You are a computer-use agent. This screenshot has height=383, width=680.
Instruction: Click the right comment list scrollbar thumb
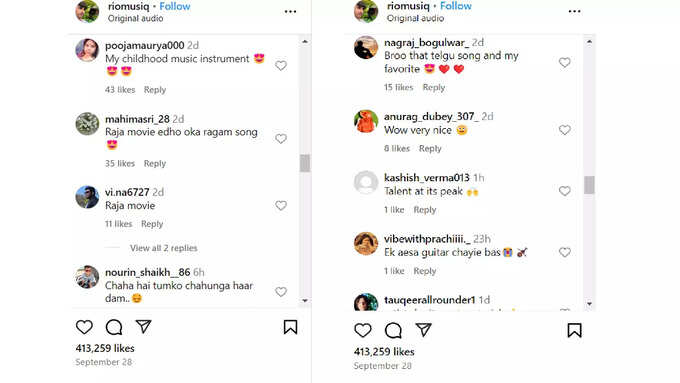[x=589, y=185]
